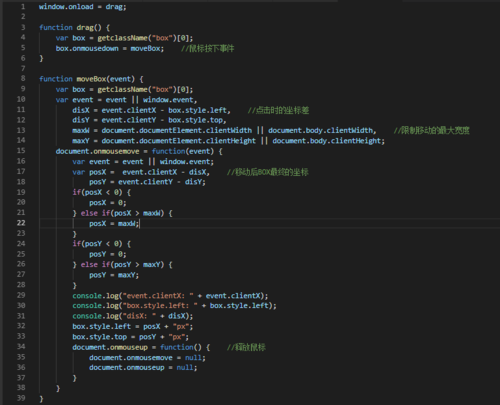The height and width of the screenshot is (405, 500).
Task: Click 'disX = event.clientX - box.style.left,' line
Action: click(151, 110)
